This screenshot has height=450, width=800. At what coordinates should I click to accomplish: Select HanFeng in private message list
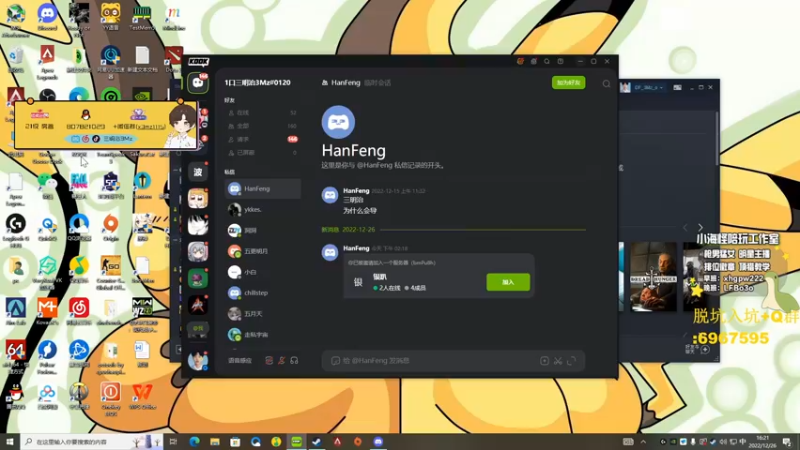[x=263, y=189]
